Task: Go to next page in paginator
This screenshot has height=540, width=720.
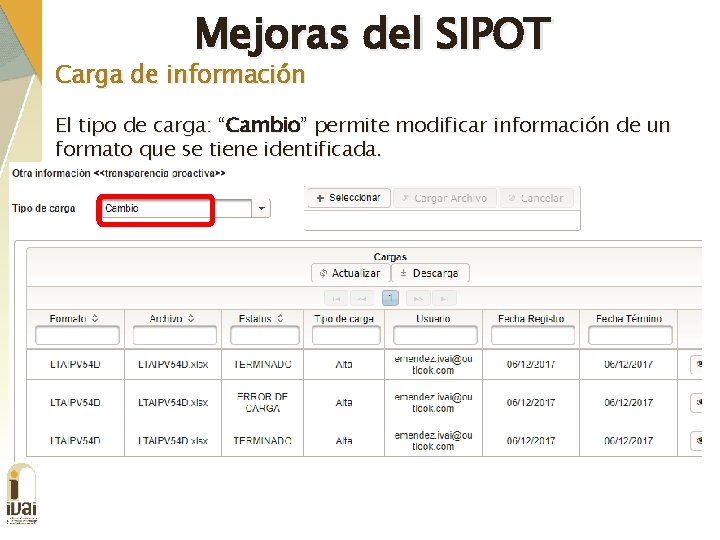Action: tap(418, 299)
